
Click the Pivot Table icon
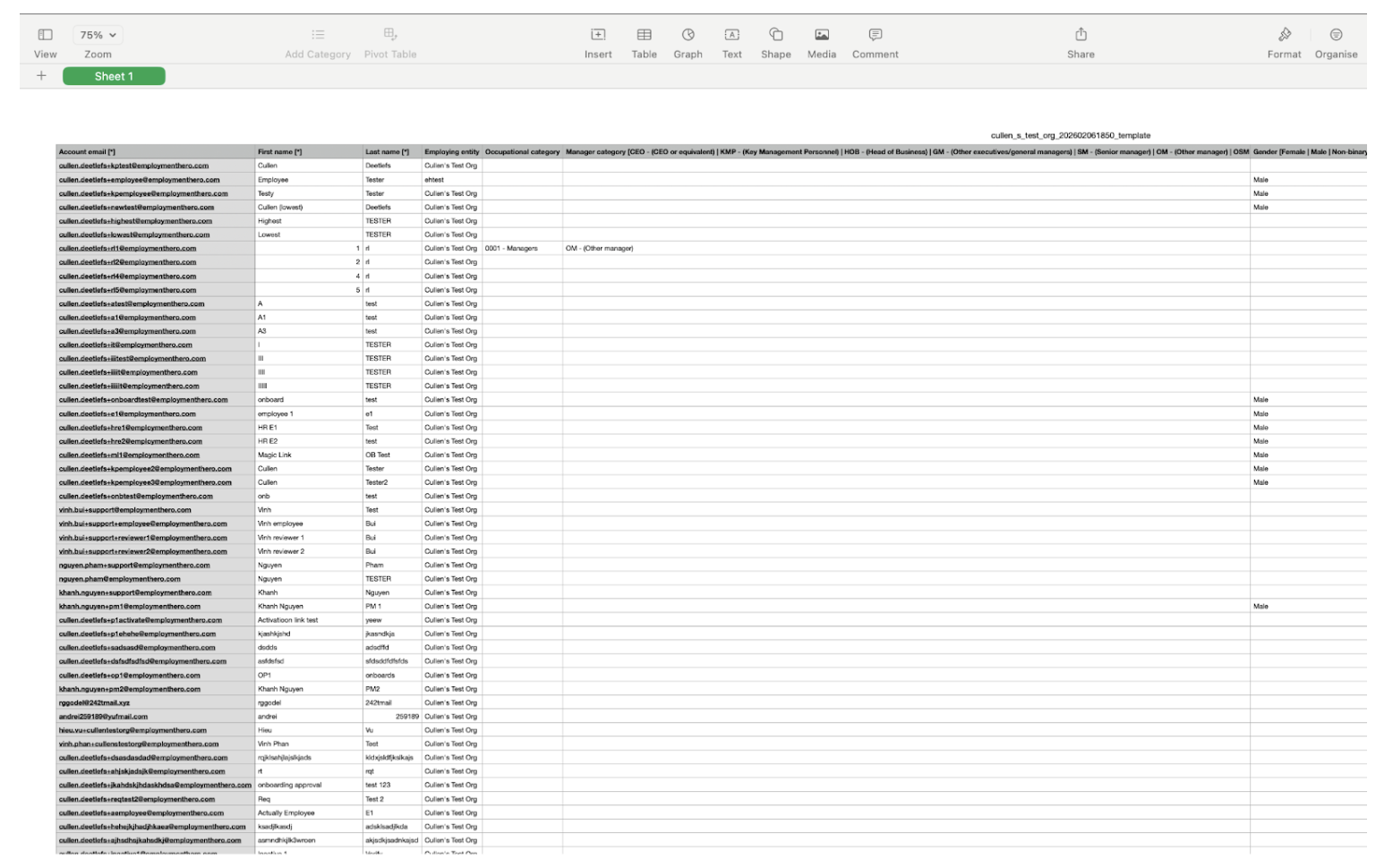[390, 35]
